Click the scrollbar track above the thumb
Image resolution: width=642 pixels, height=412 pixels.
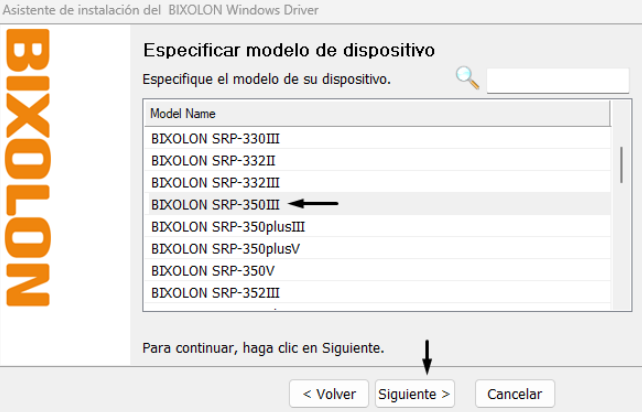(621, 123)
